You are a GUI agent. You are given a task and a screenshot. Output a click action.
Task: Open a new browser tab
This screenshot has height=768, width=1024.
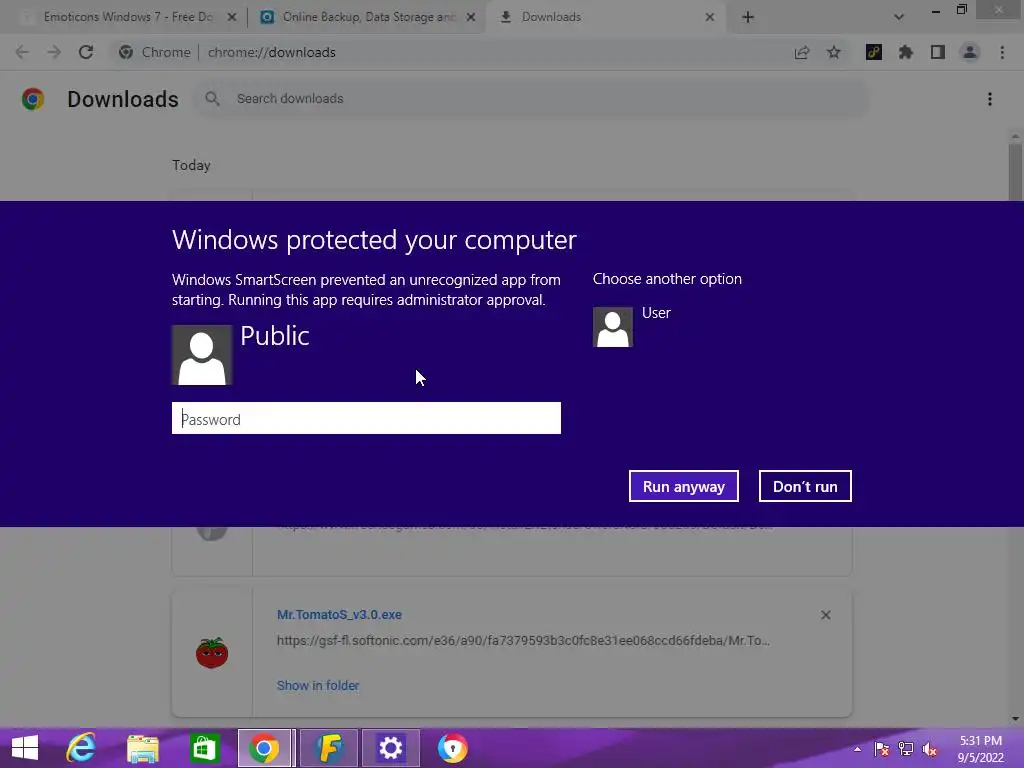point(748,17)
